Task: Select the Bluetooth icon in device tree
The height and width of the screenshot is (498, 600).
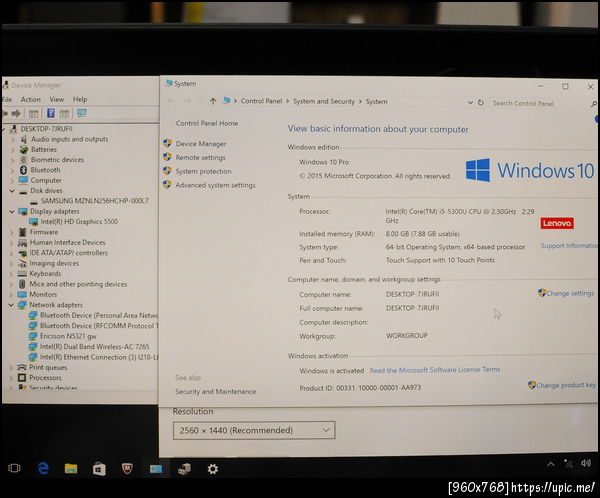Action: (x=23, y=170)
